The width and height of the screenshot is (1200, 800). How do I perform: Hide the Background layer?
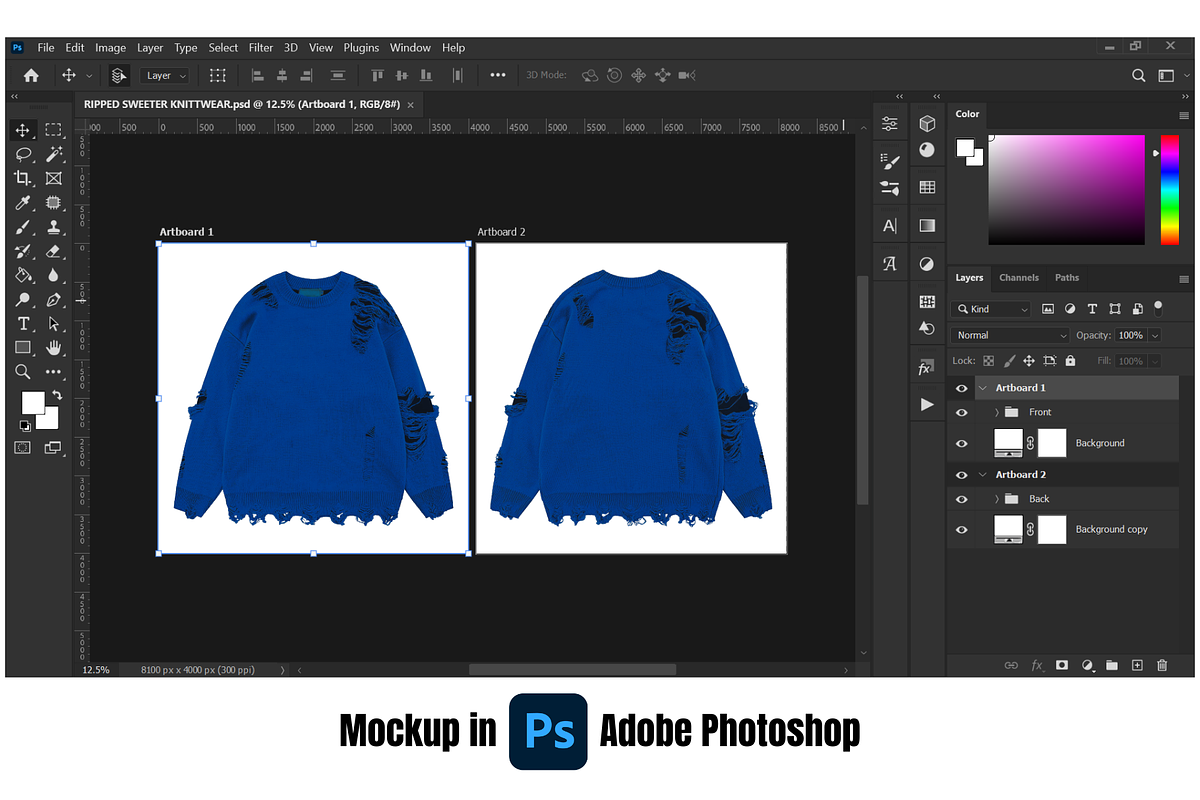(x=962, y=443)
